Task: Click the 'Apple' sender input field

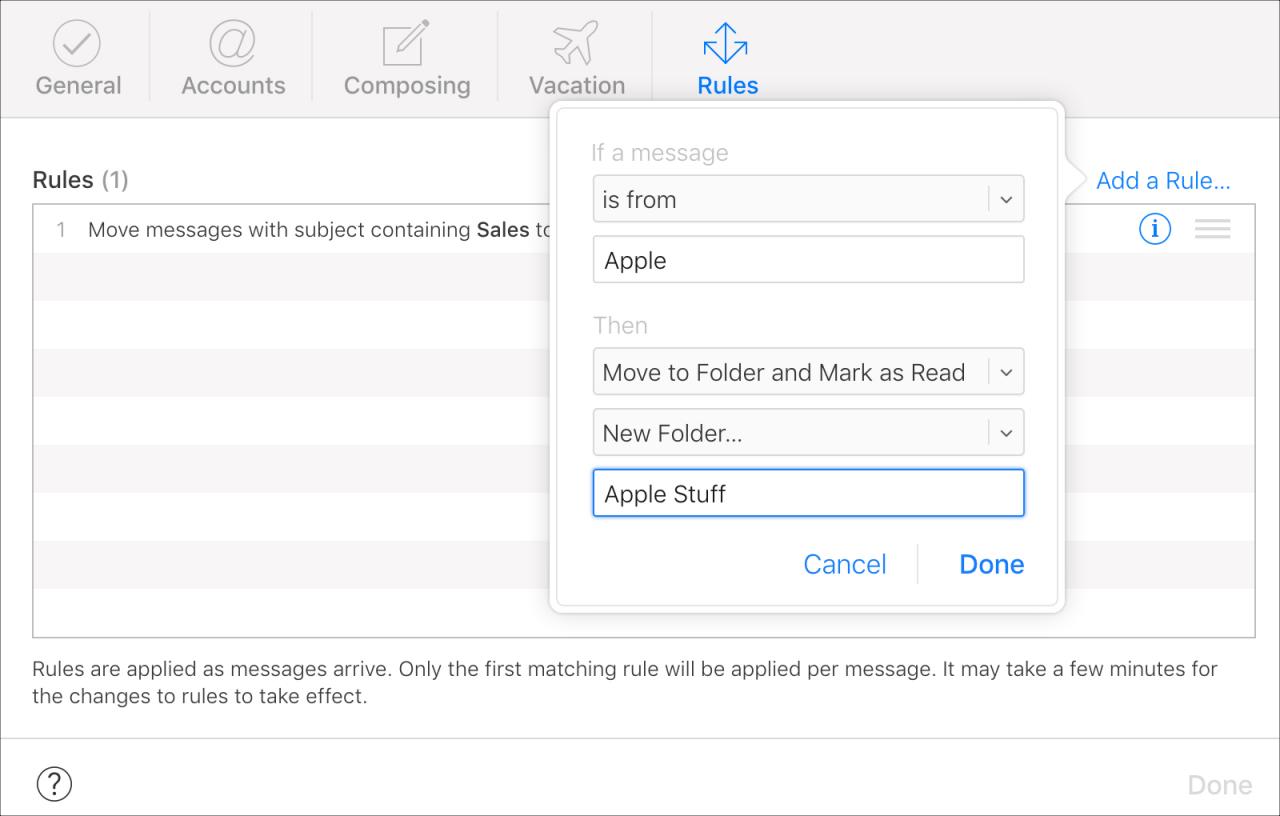Action: 808,260
